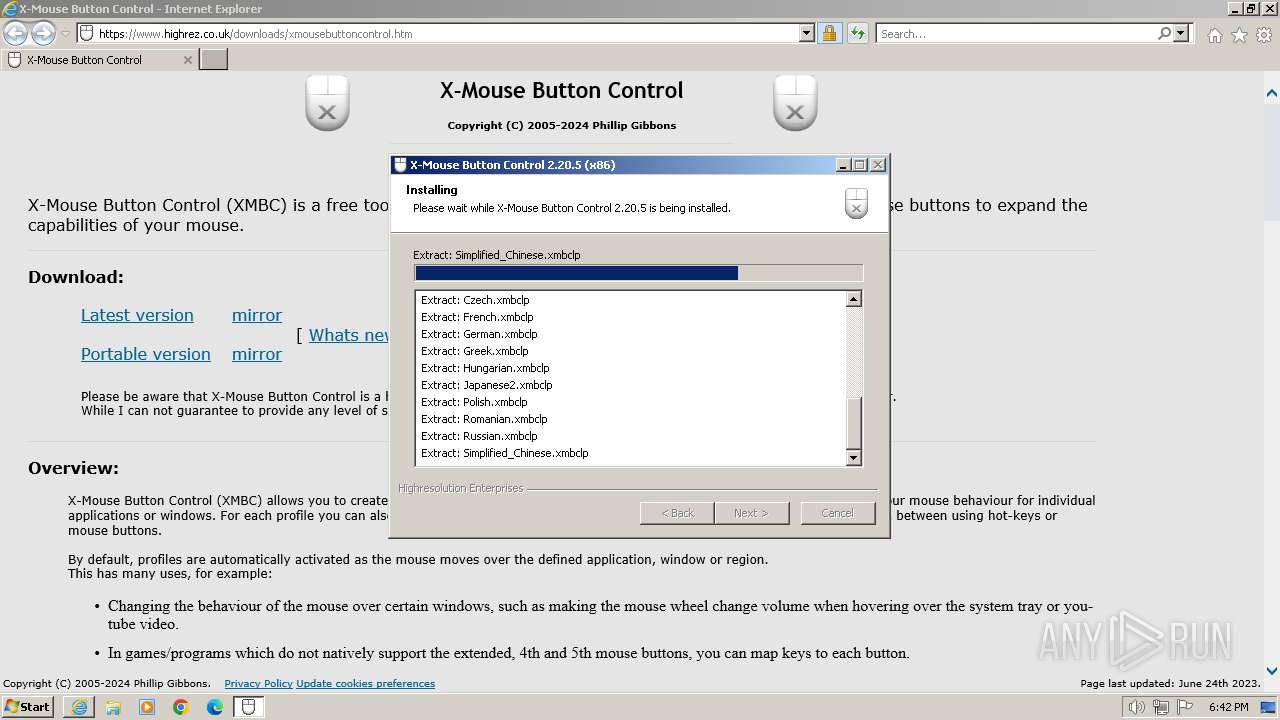This screenshot has height=720, width=1280.
Task: Open a new blank tab
Action: pos(214,60)
